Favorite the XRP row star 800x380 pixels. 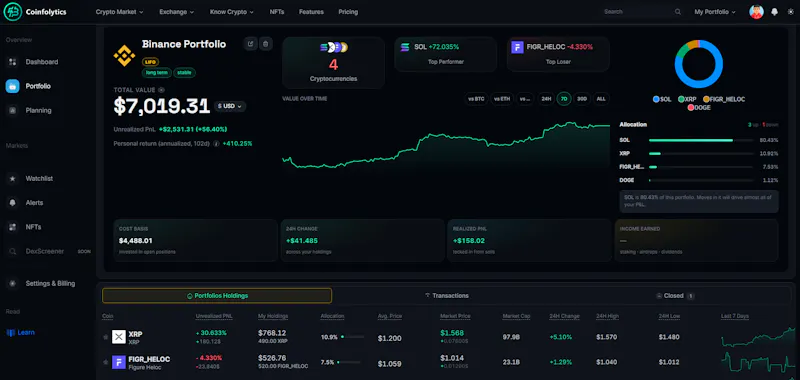click(x=106, y=337)
